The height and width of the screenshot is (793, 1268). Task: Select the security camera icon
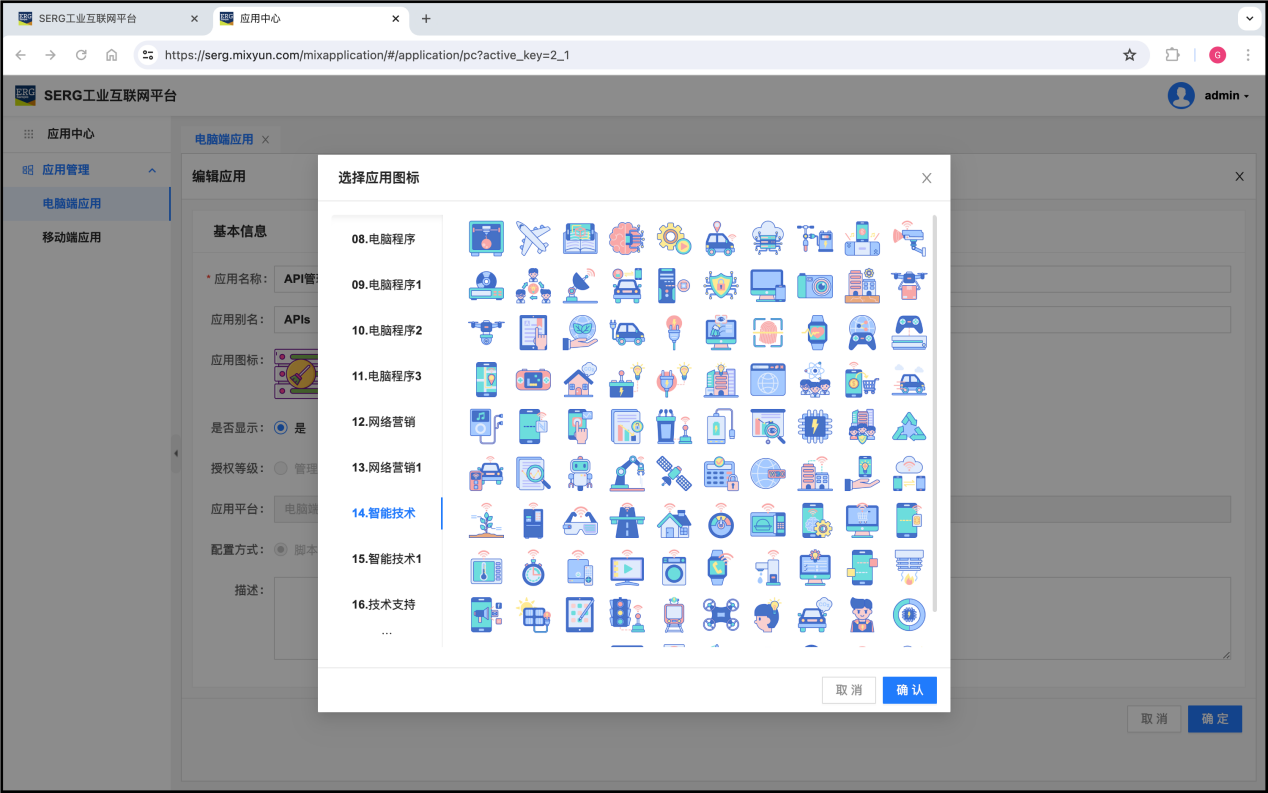tap(909, 238)
